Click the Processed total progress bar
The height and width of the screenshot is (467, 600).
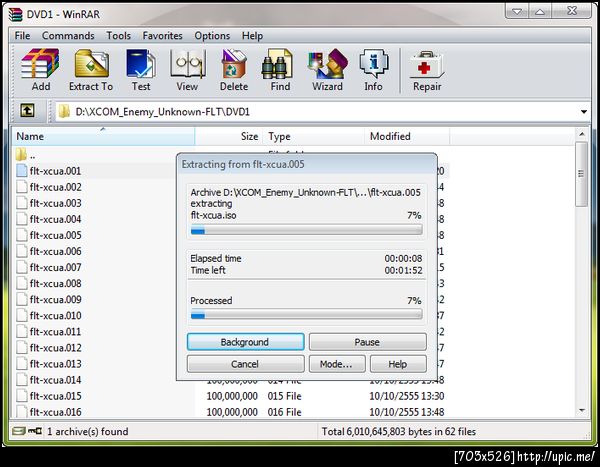point(307,315)
